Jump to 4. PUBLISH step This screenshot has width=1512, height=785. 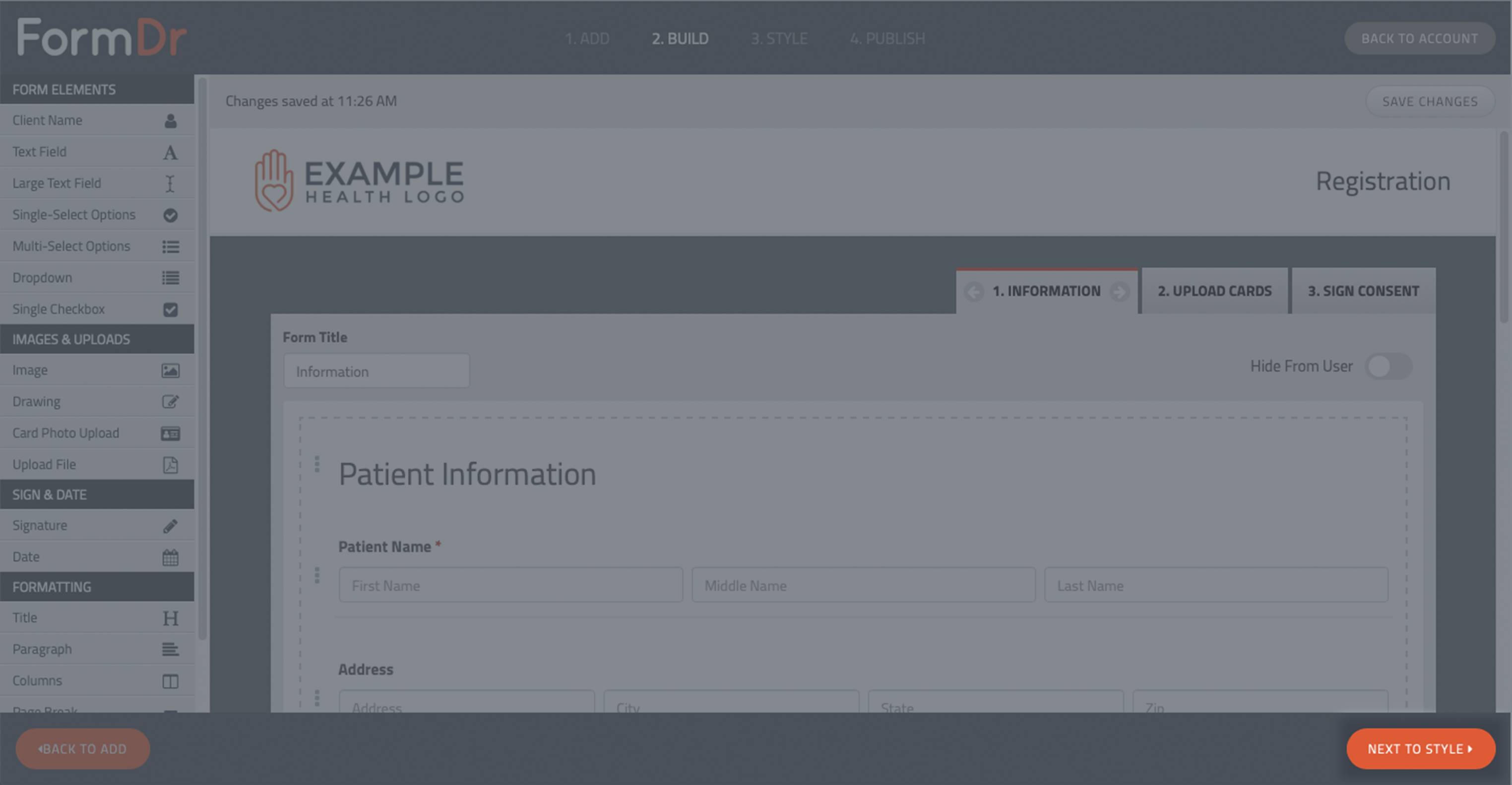pos(887,39)
